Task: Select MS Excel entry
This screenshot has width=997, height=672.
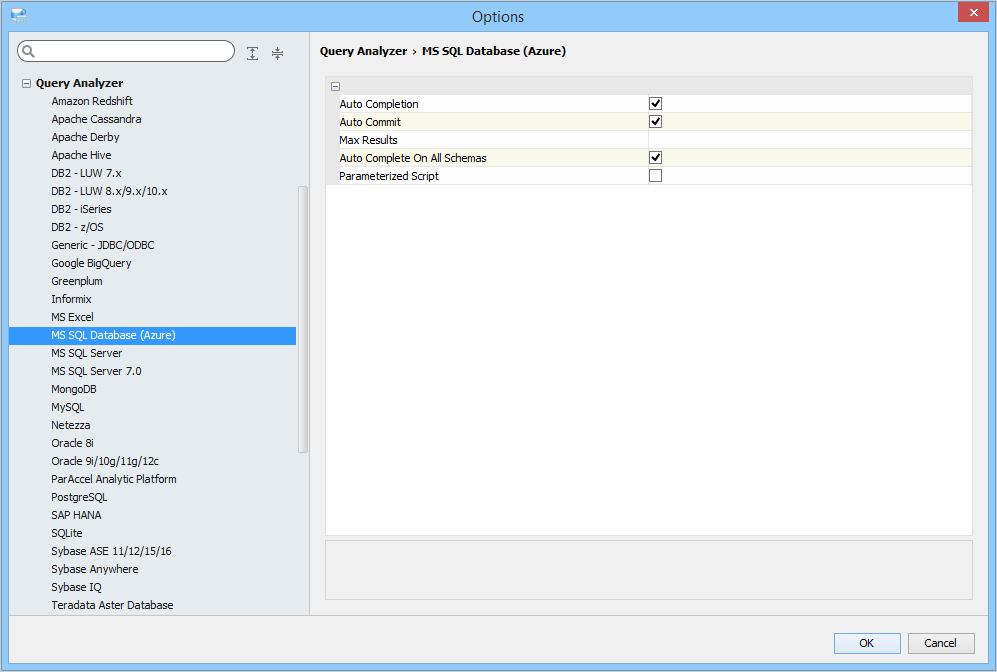Action: coord(72,317)
